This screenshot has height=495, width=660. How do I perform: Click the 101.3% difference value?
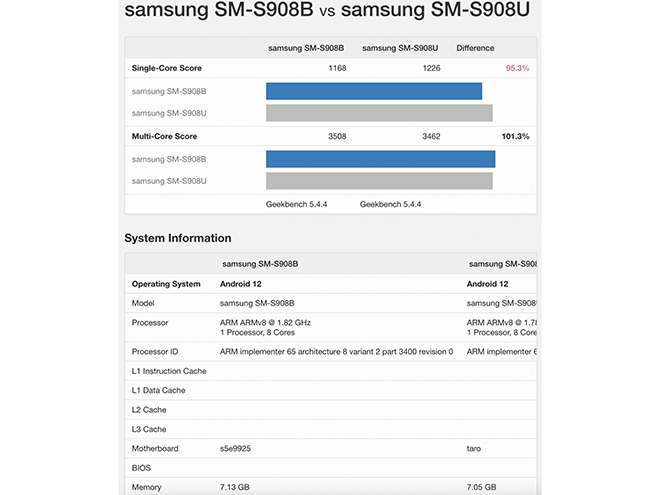click(x=515, y=136)
